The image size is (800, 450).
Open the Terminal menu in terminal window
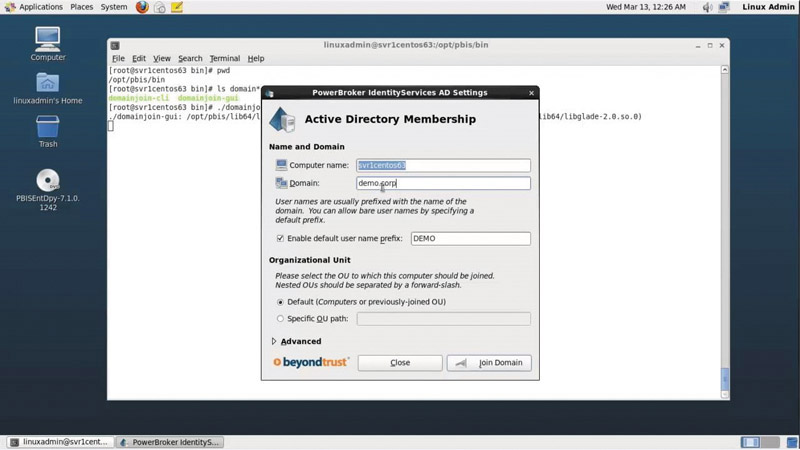[x=224, y=58]
